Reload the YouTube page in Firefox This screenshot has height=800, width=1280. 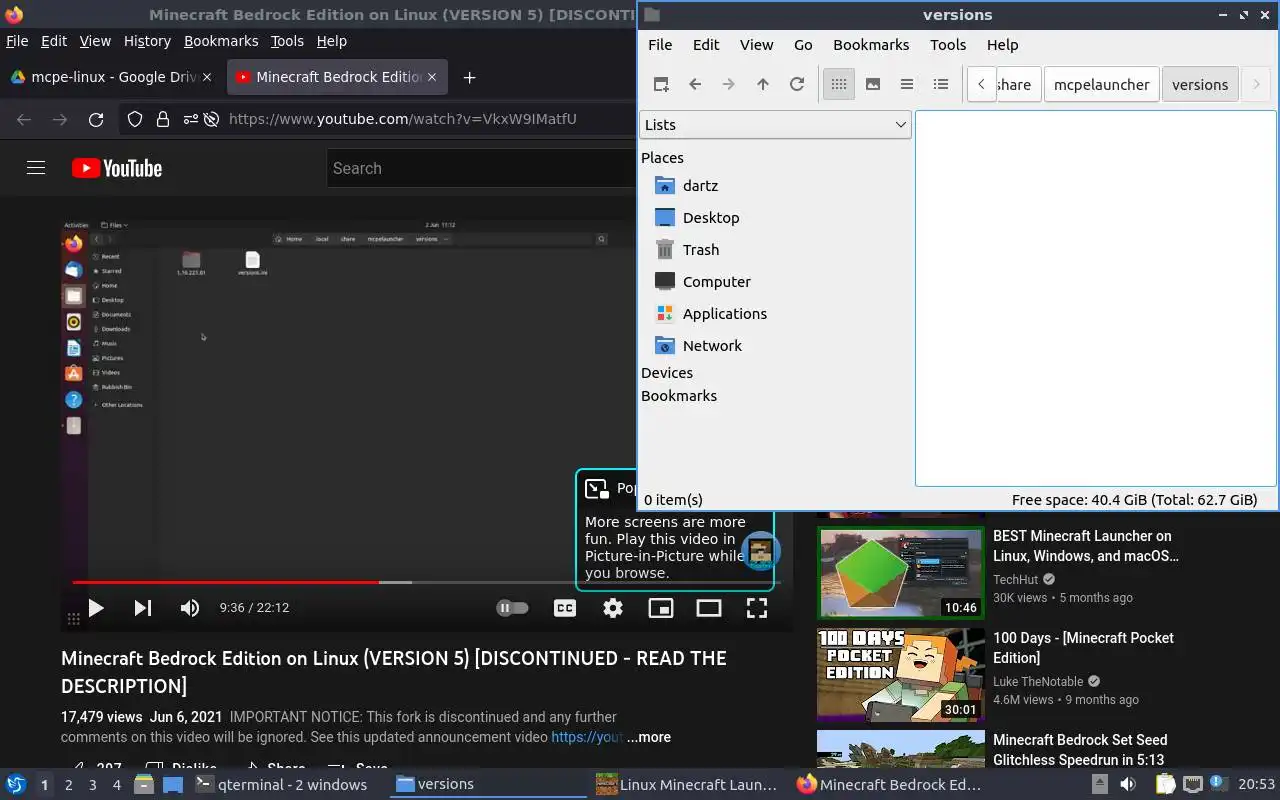tap(96, 119)
